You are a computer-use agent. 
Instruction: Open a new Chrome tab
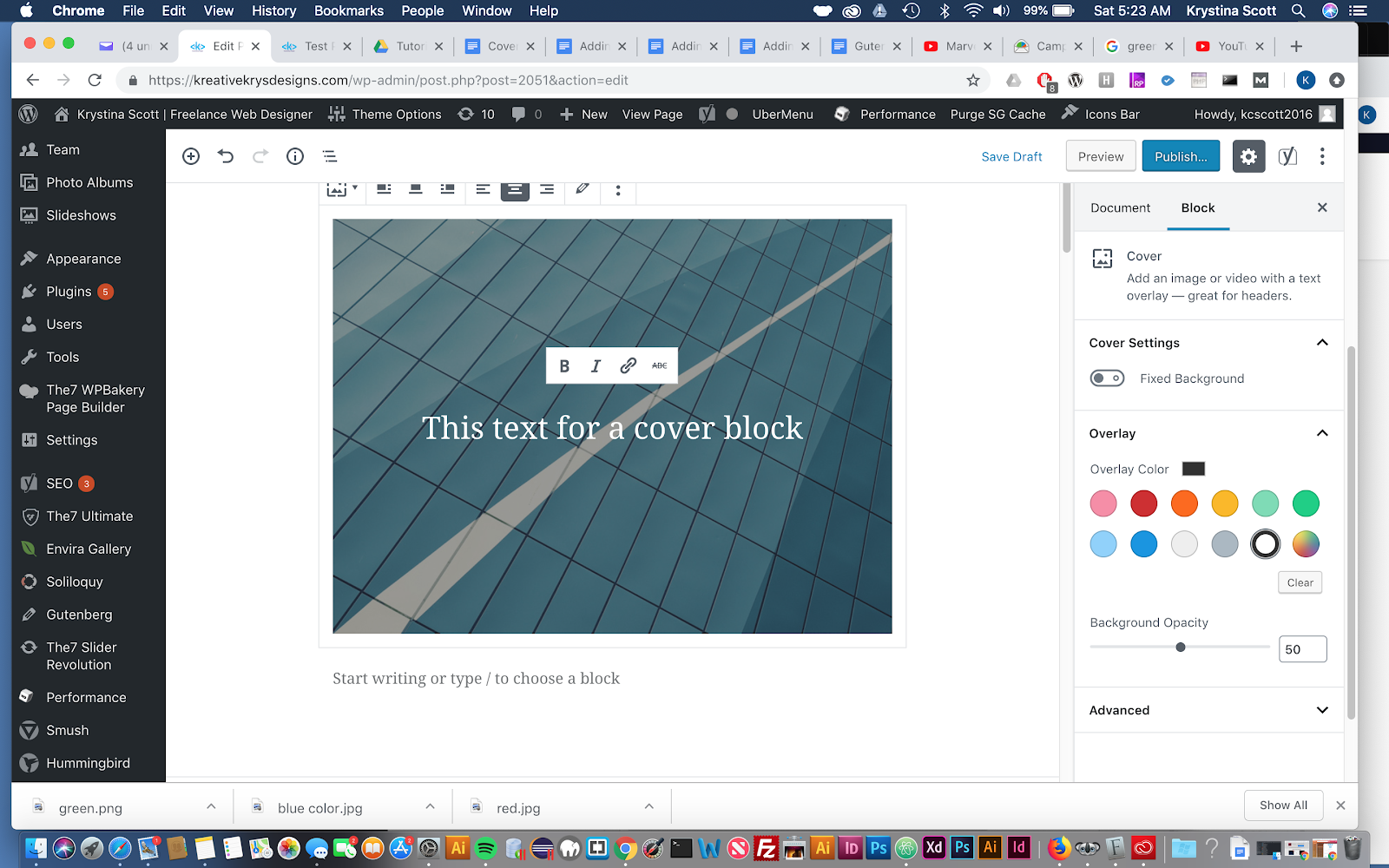1296,46
